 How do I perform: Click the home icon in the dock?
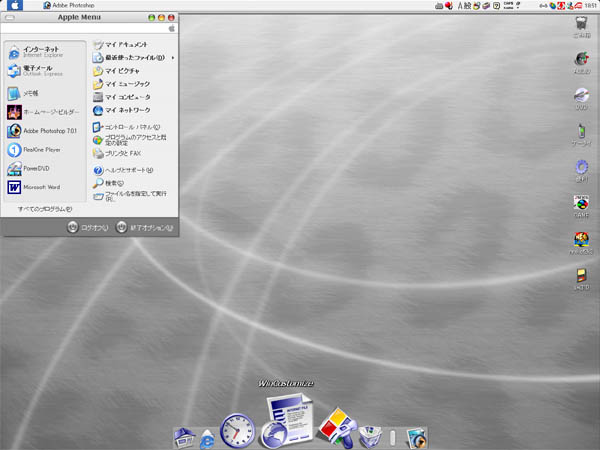pyautogui.click(x=184, y=437)
